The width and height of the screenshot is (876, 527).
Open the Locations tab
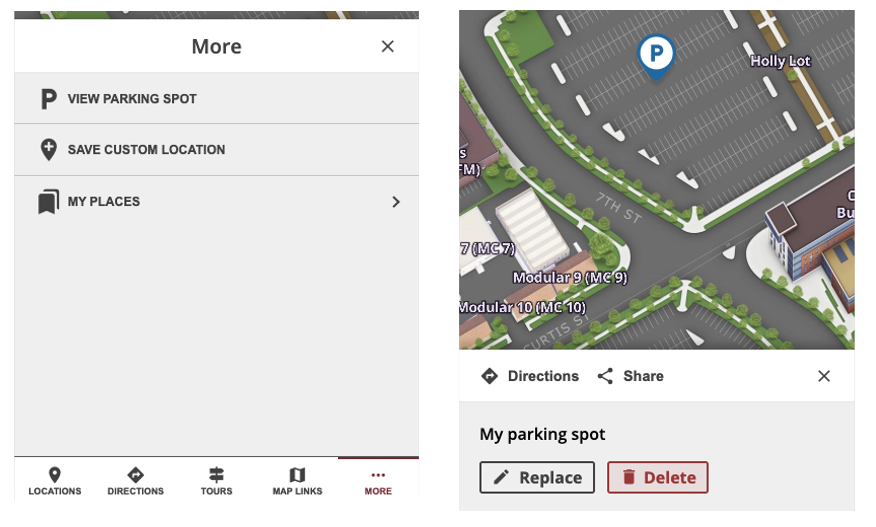55,481
